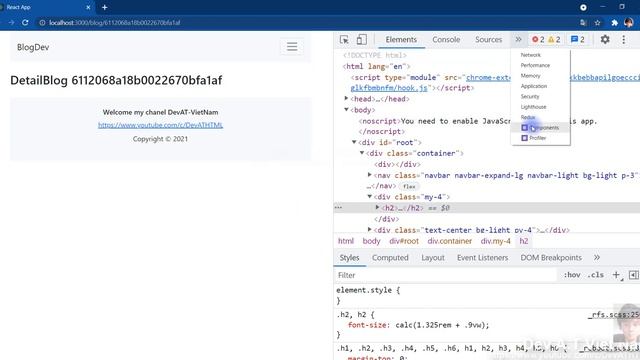Click the new style rule plus icon
640x360 pixels.
pyautogui.click(x=616, y=275)
